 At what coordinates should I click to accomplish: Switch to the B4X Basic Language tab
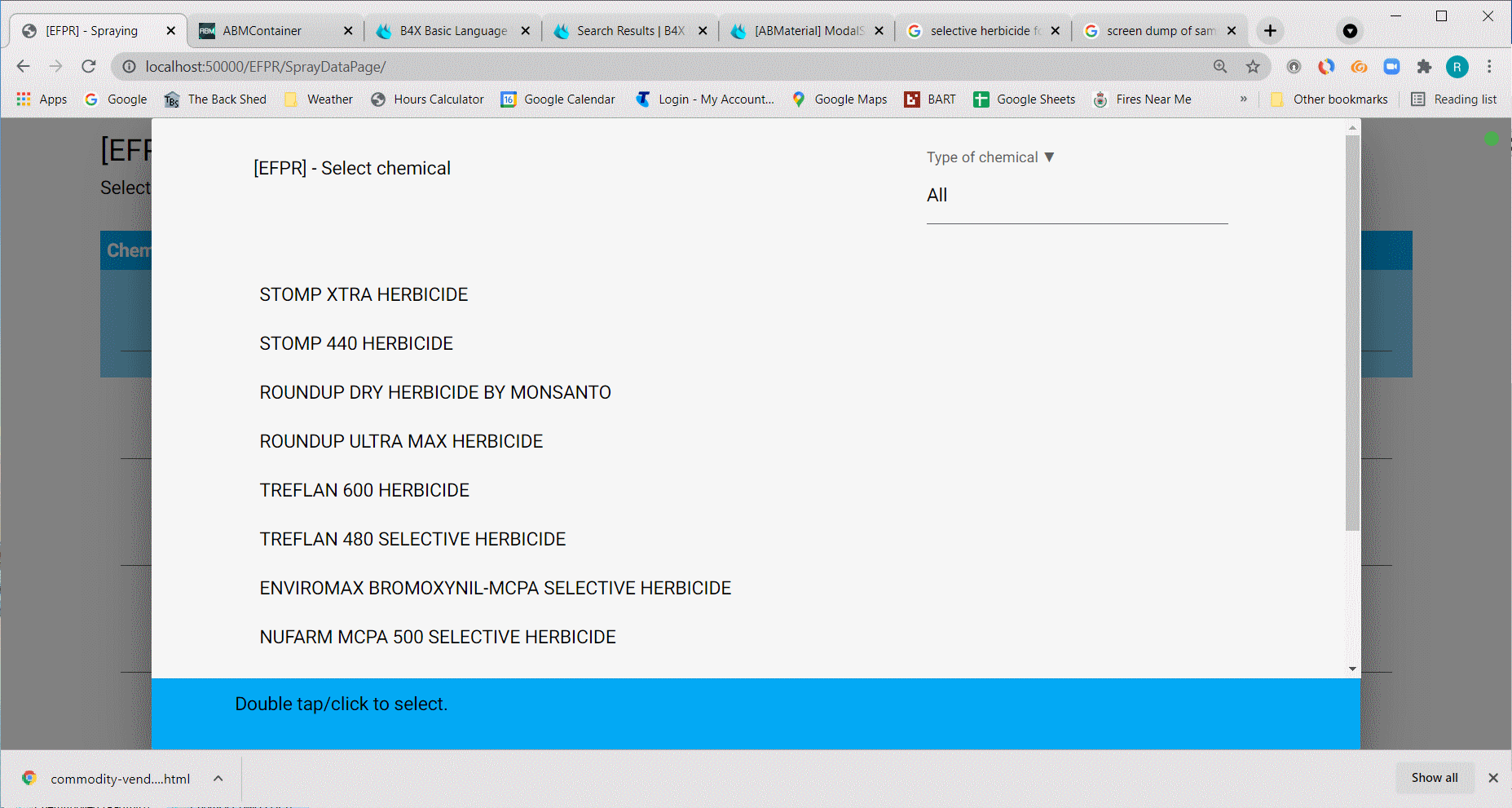tap(453, 31)
